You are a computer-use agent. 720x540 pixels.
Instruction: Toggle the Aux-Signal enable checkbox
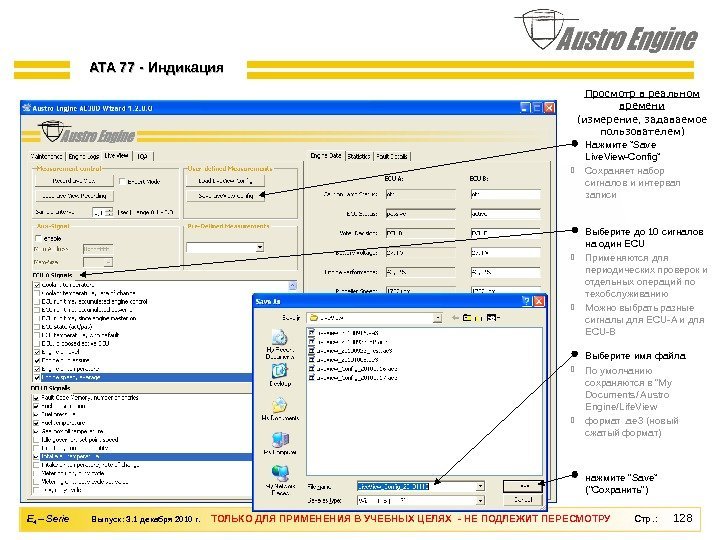coord(38,238)
